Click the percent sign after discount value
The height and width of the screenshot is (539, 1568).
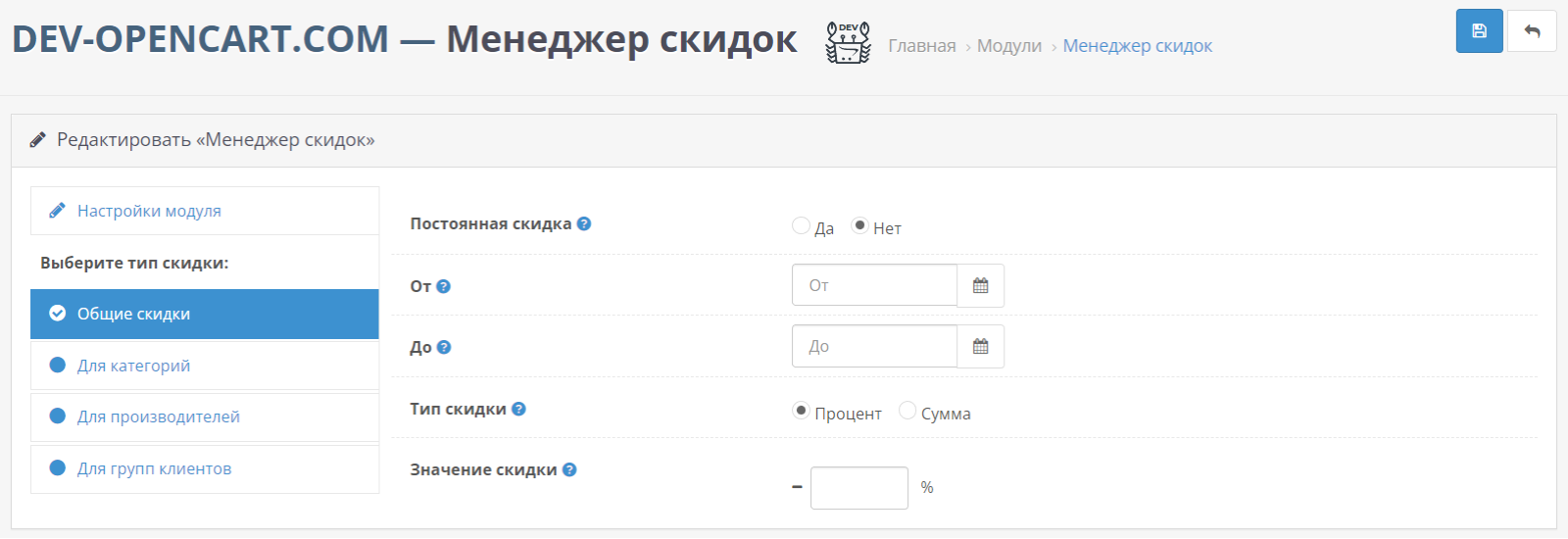click(927, 488)
